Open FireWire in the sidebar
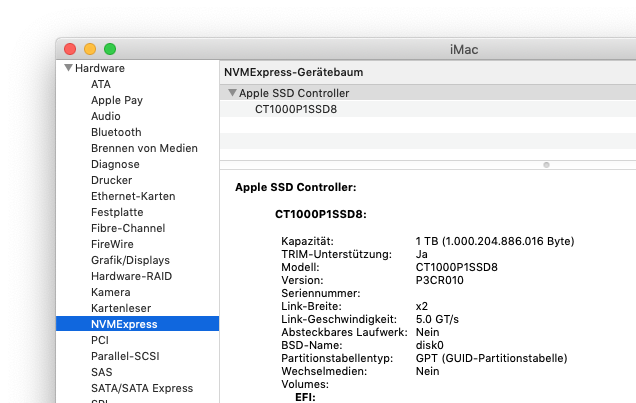Screen dimensions: 636x403 pyautogui.click(x=112, y=244)
